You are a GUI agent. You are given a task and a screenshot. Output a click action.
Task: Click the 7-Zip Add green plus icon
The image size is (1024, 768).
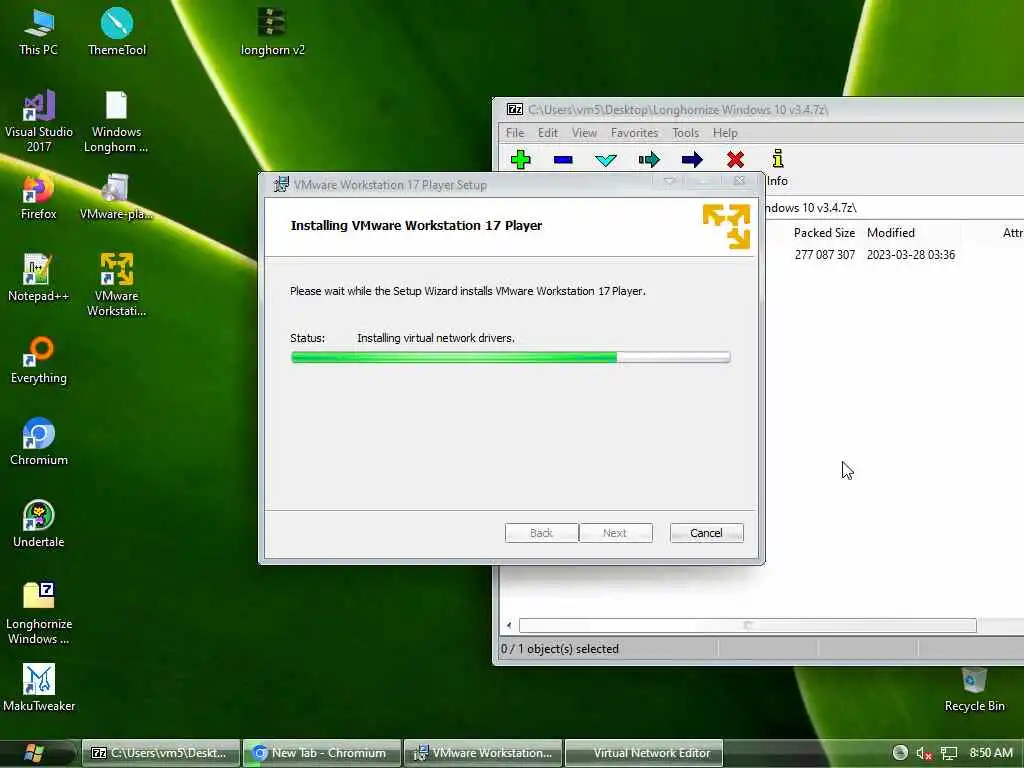[520, 159]
